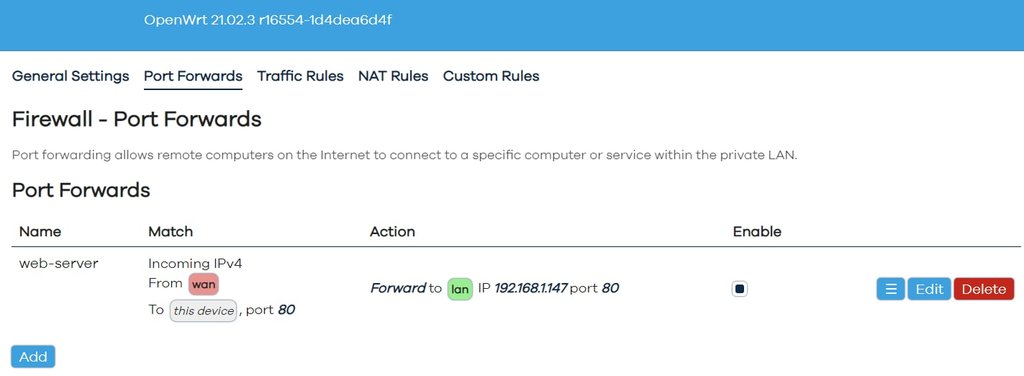This screenshot has width=1024, height=376.
Task: Click the drag-handle reorder icon for web-server
Action: (891, 289)
